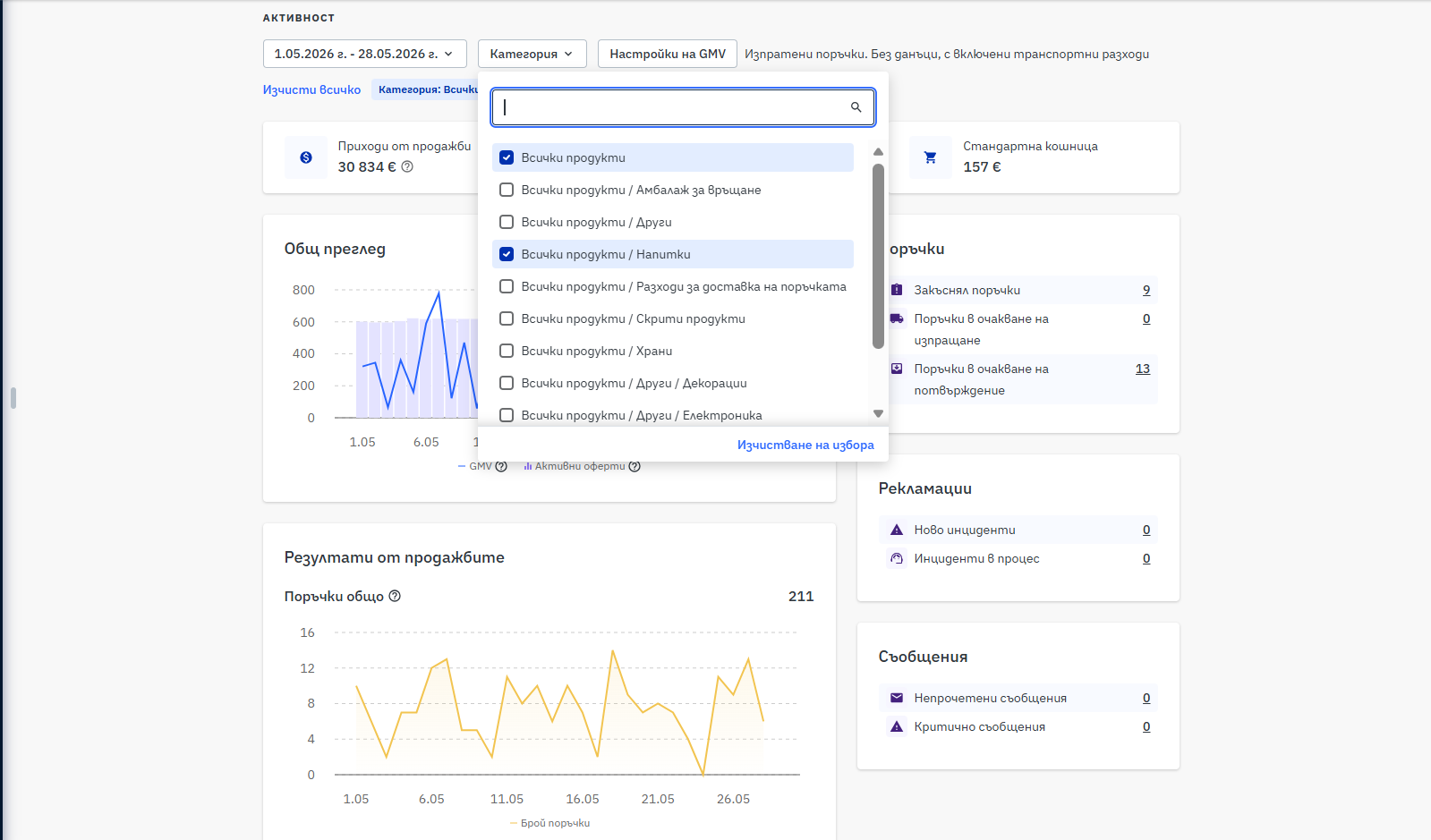Click the Непрочетени съобщения label
The width and height of the screenshot is (1431, 840).
[990, 698]
